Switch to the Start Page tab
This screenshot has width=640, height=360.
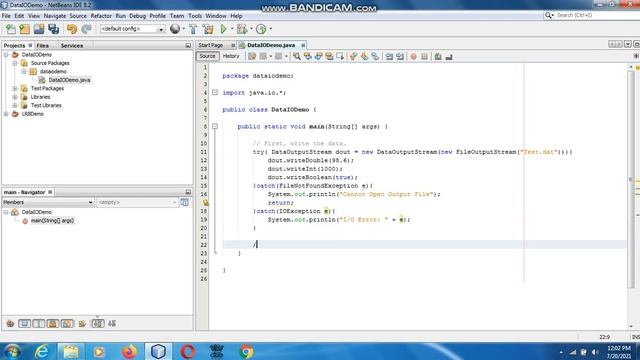[x=211, y=45]
